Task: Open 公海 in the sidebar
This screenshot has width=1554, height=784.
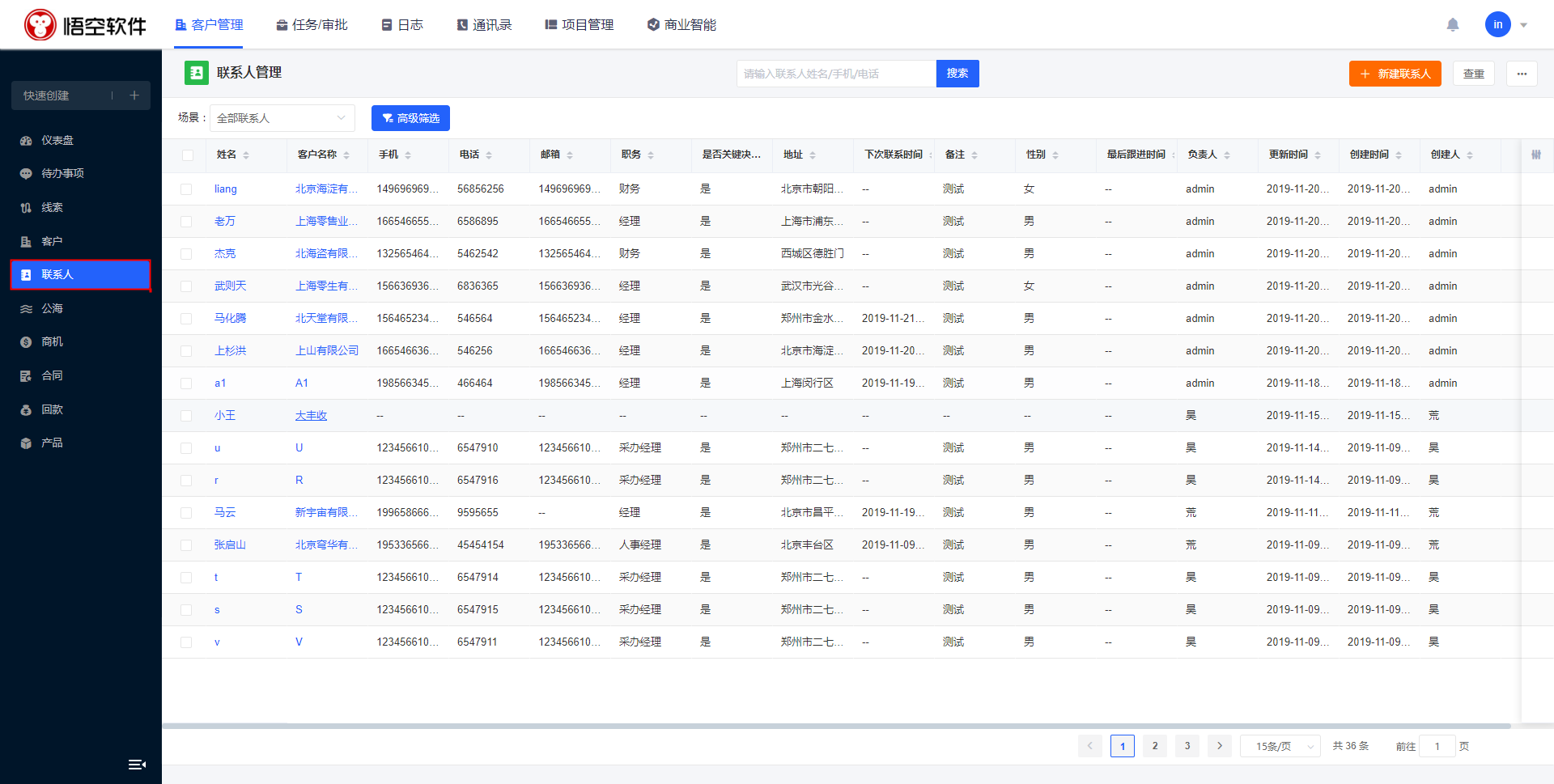Action: [x=81, y=308]
